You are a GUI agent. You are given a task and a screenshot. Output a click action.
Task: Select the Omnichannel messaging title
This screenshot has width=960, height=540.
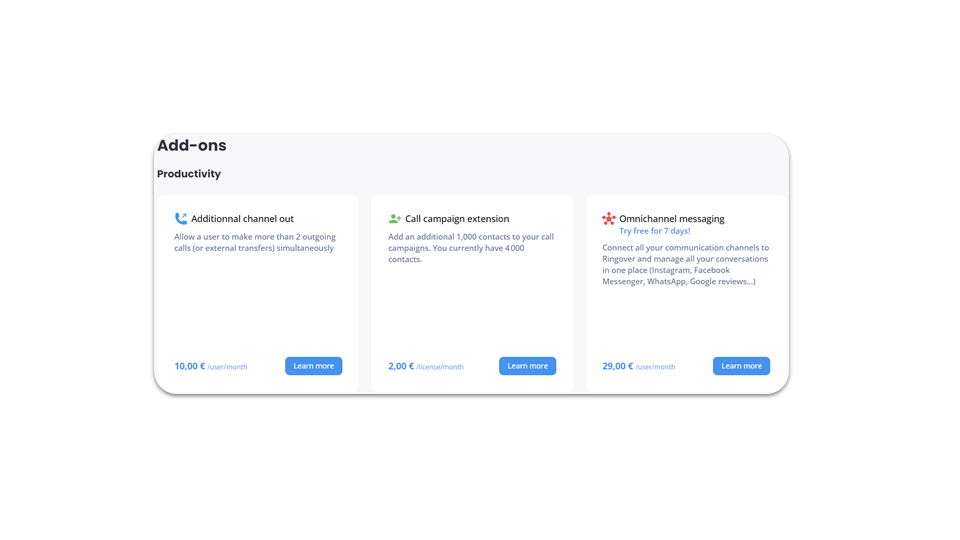point(672,219)
